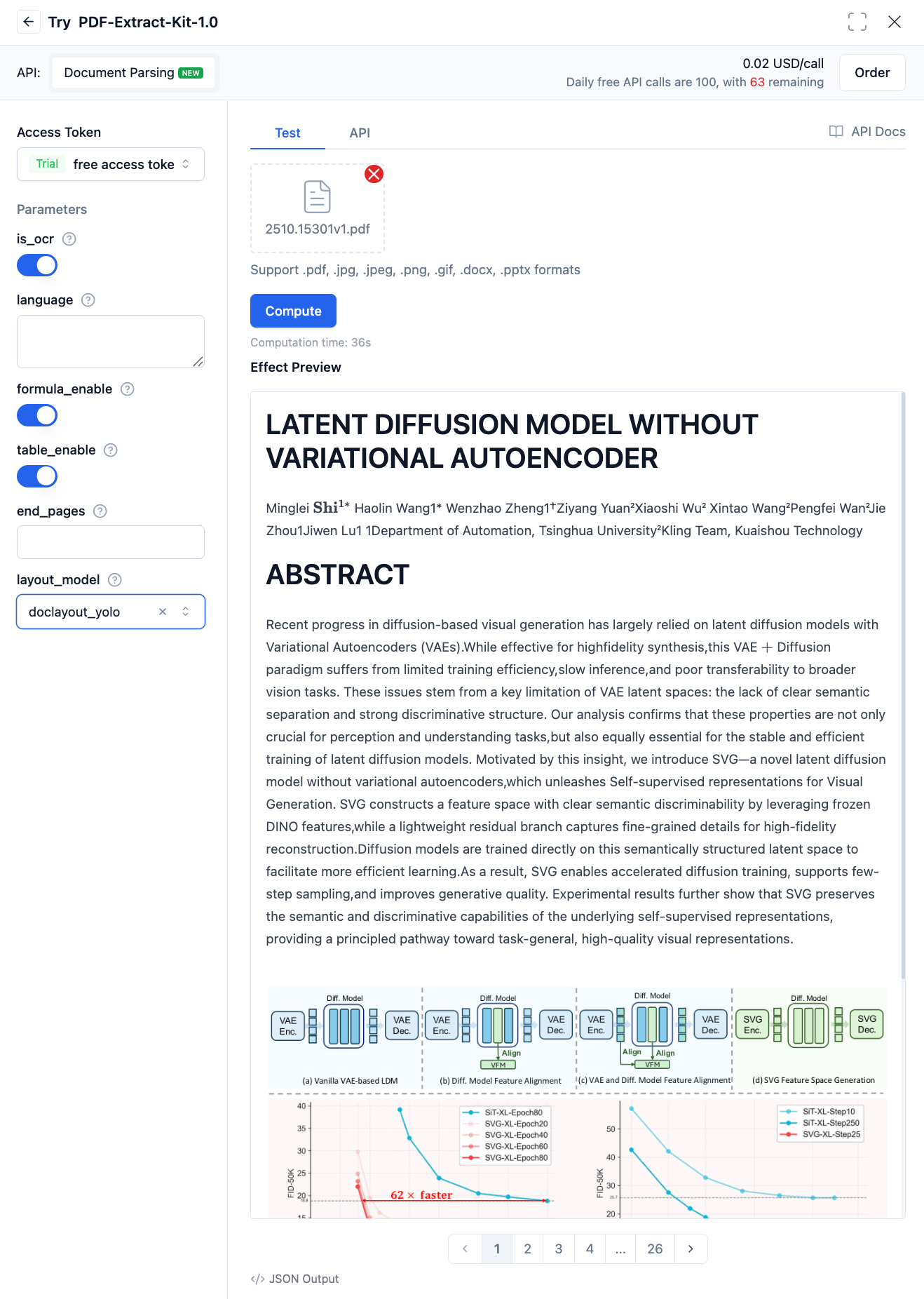Open the Access Token dropdown
924x1299 pixels.
(x=111, y=164)
